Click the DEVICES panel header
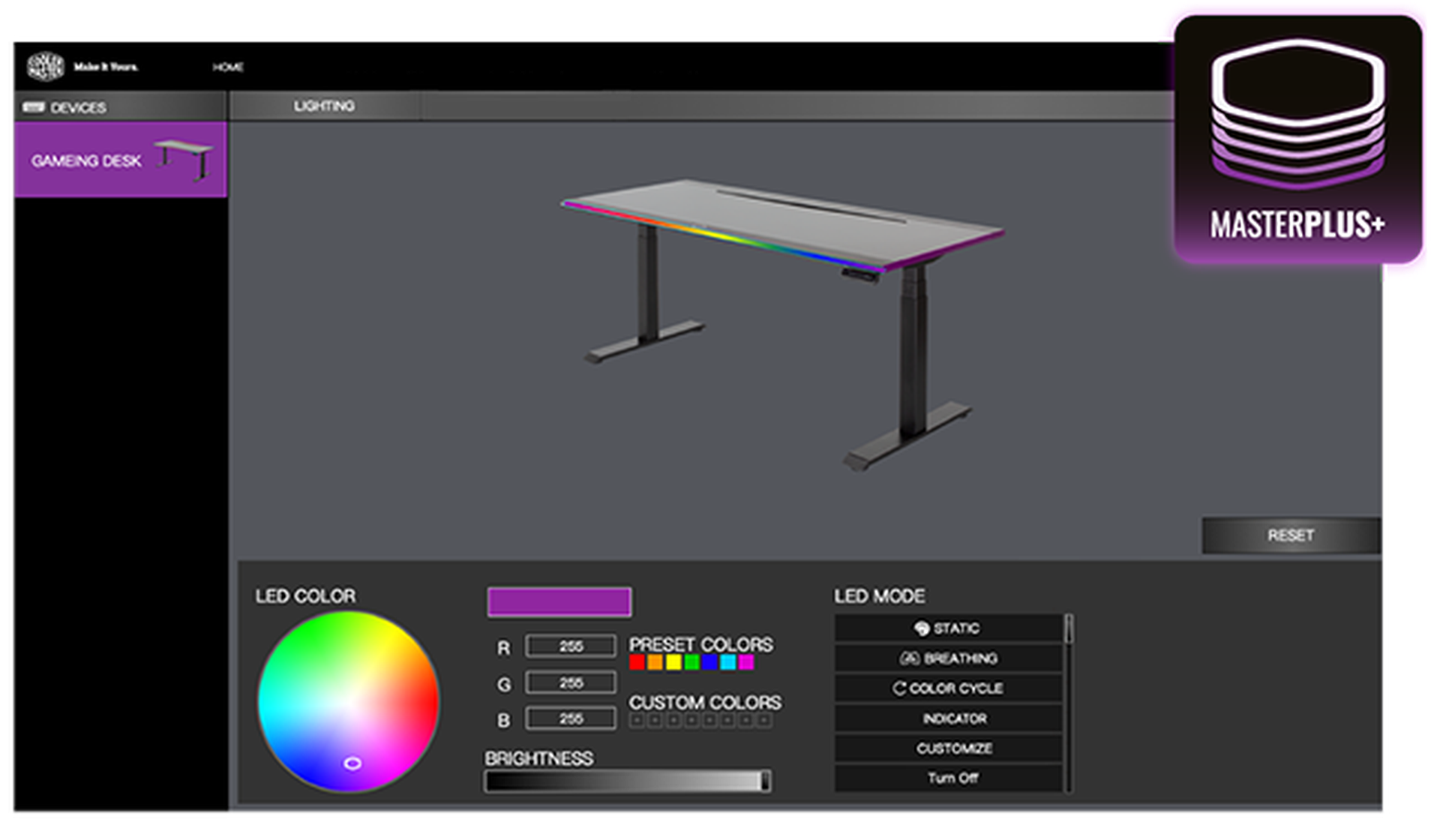Screen dimensions: 1440x840 pyautogui.click(x=120, y=107)
